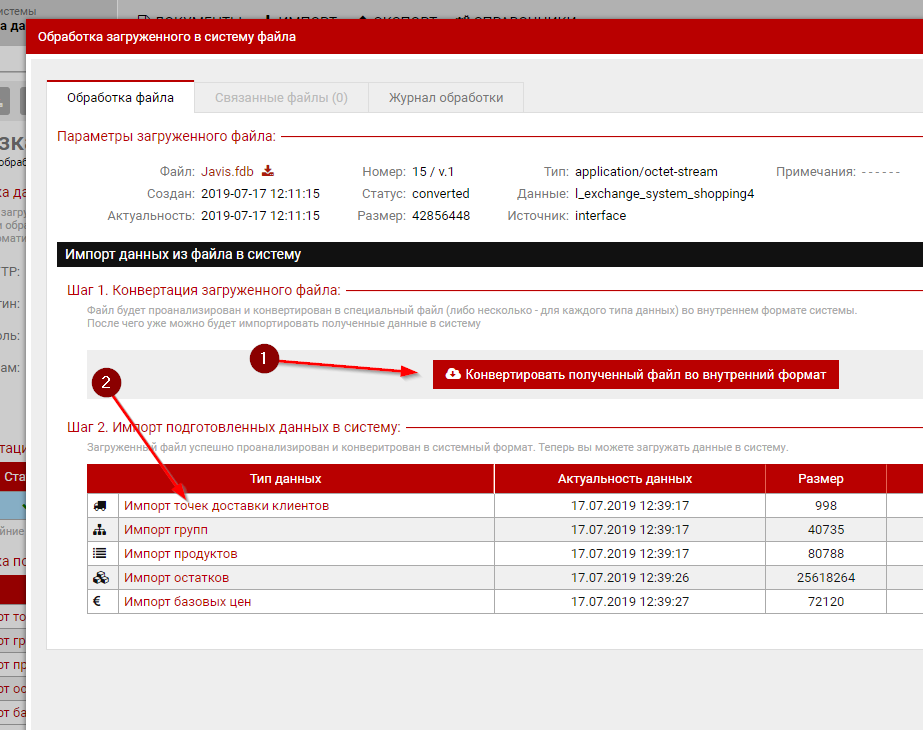This screenshot has width=923, height=730.
Task: Click the cloud upload icon on convert button
Action: [x=453, y=374]
